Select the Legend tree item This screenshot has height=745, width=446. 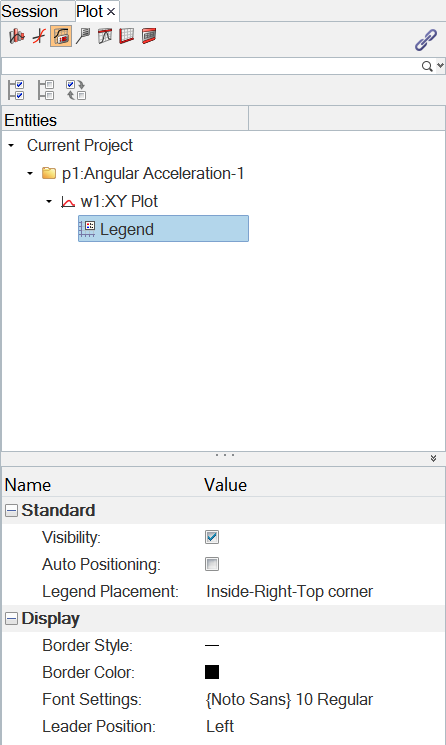coord(163,229)
